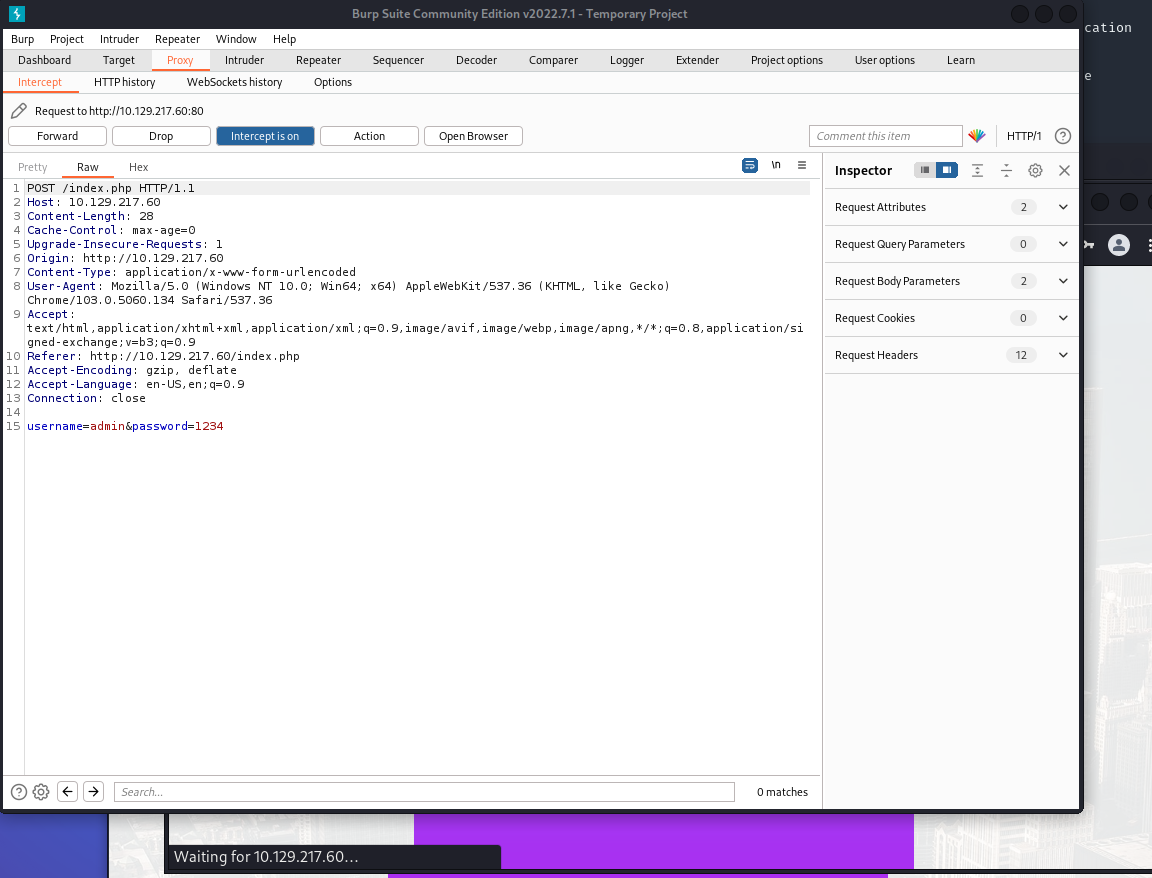Click the Comment this item field
This screenshot has width=1152, height=878.
[885, 136]
